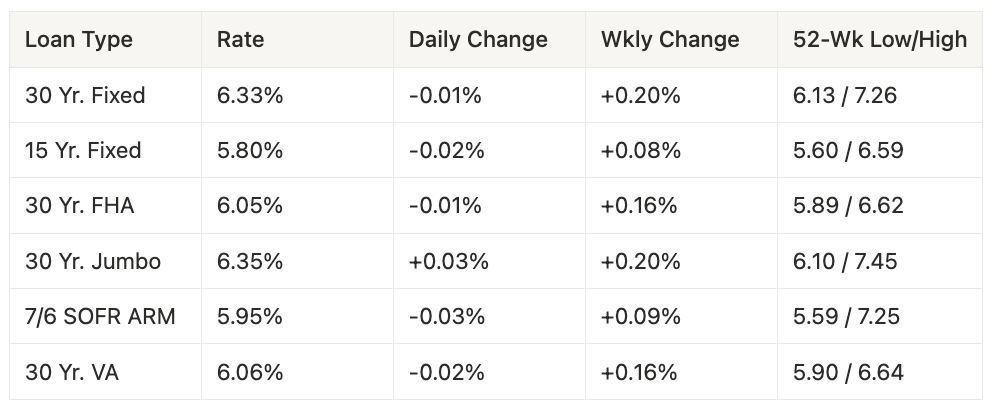Viewport: 992px width, 412px height.
Task: Select the Daily Change column header
Action: (478, 40)
